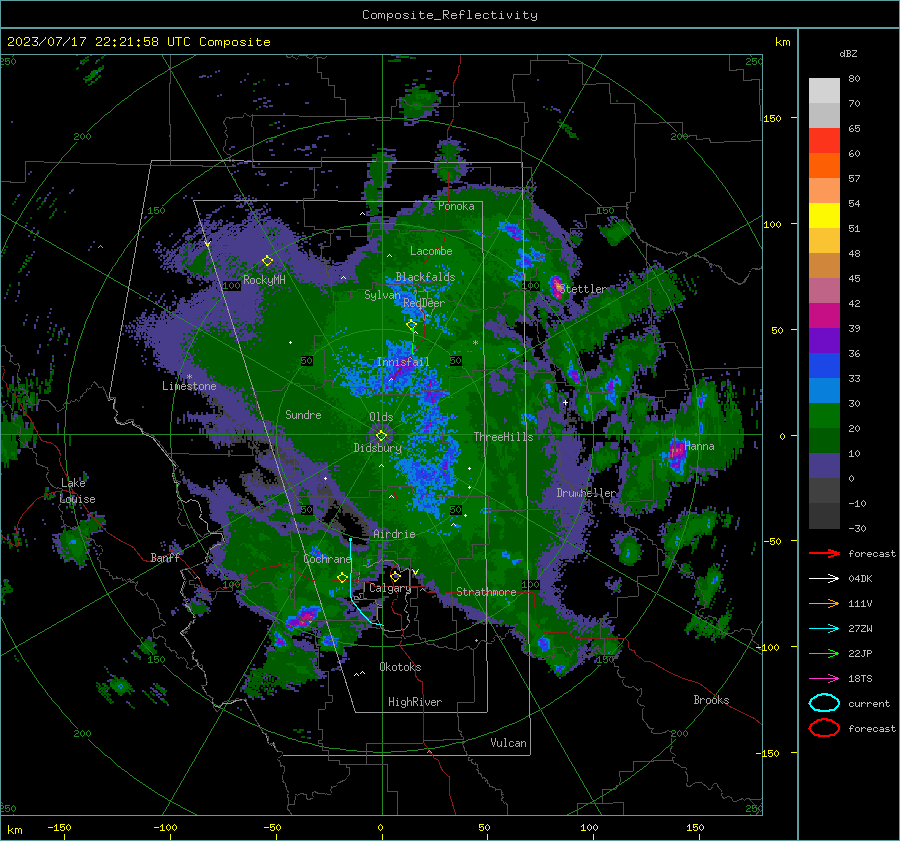
Task: Click the dBZ legend heading
Action: point(848,53)
